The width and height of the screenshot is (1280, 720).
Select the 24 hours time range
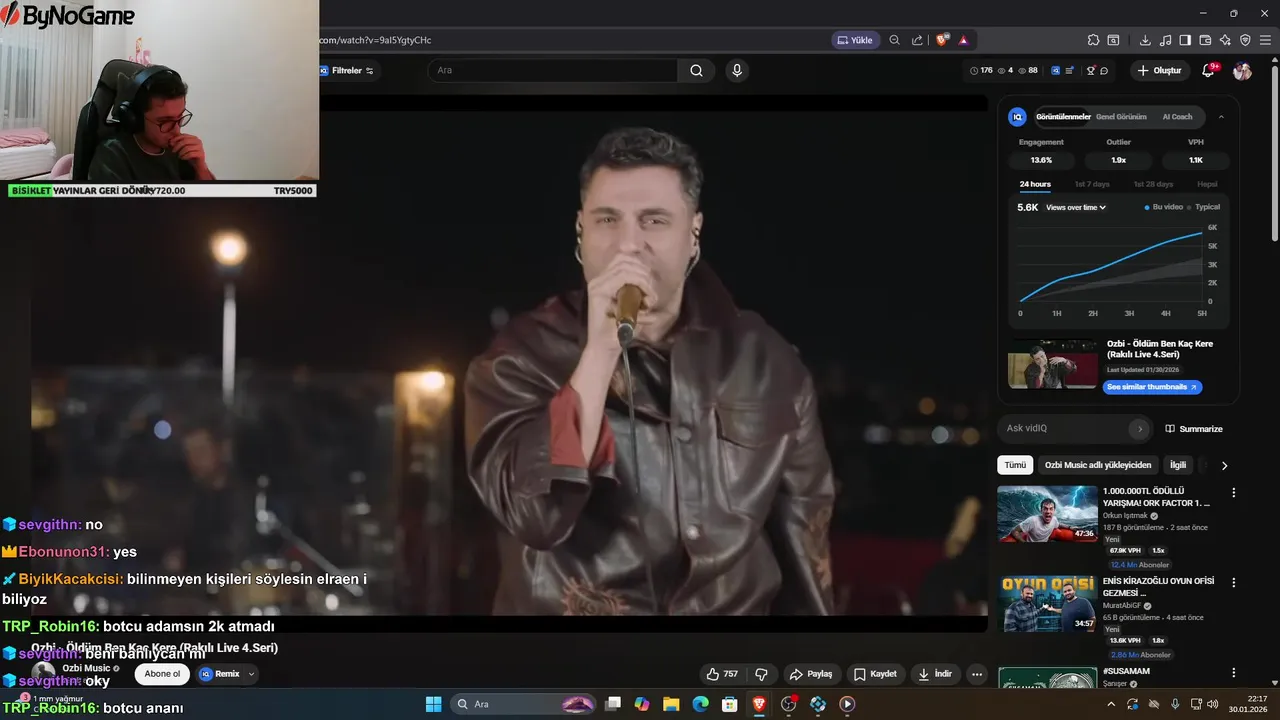[1035, 184]
